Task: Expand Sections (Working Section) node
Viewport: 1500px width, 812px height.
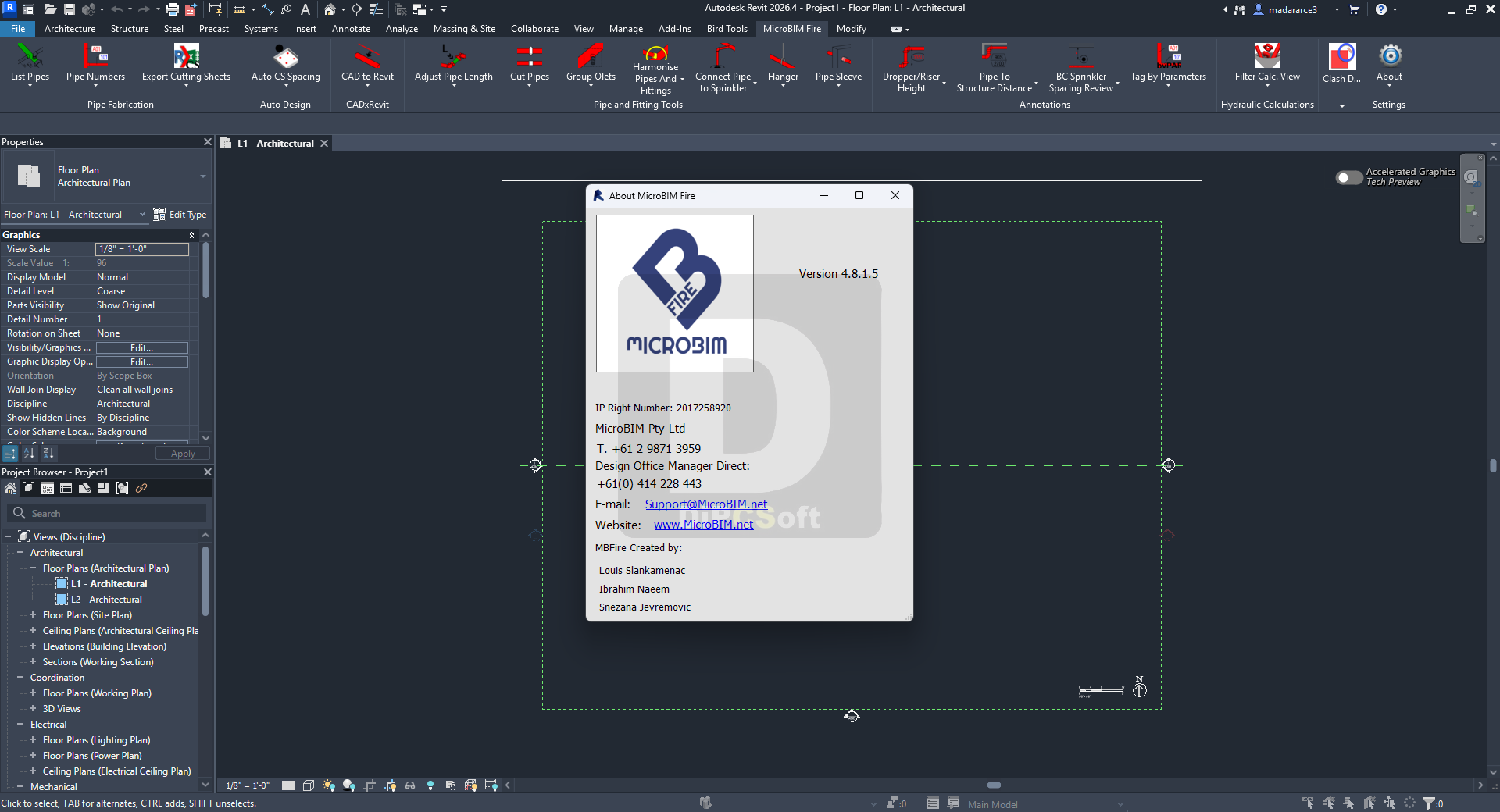Action: (x=33, y=662)
